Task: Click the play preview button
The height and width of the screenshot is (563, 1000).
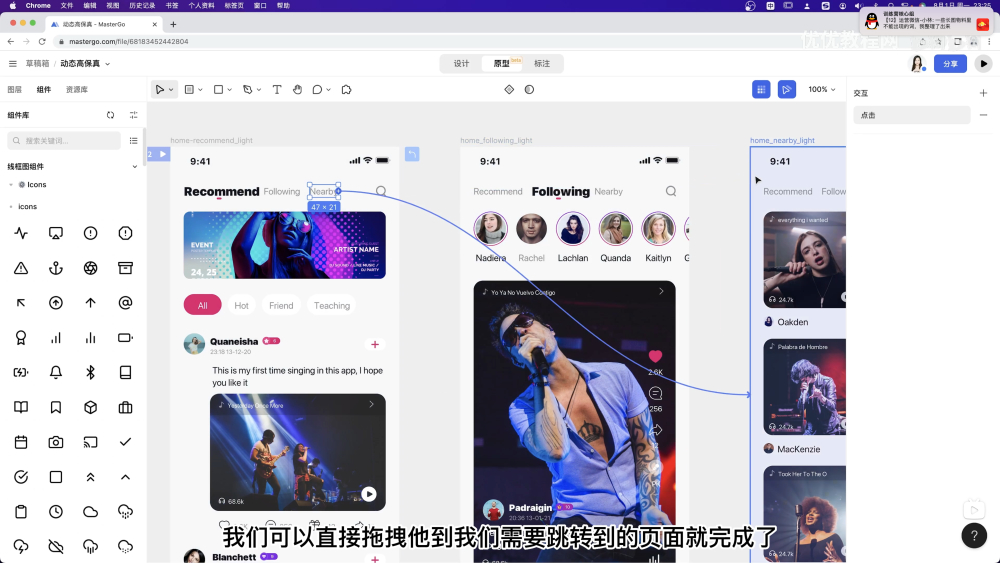Action: 983,64
